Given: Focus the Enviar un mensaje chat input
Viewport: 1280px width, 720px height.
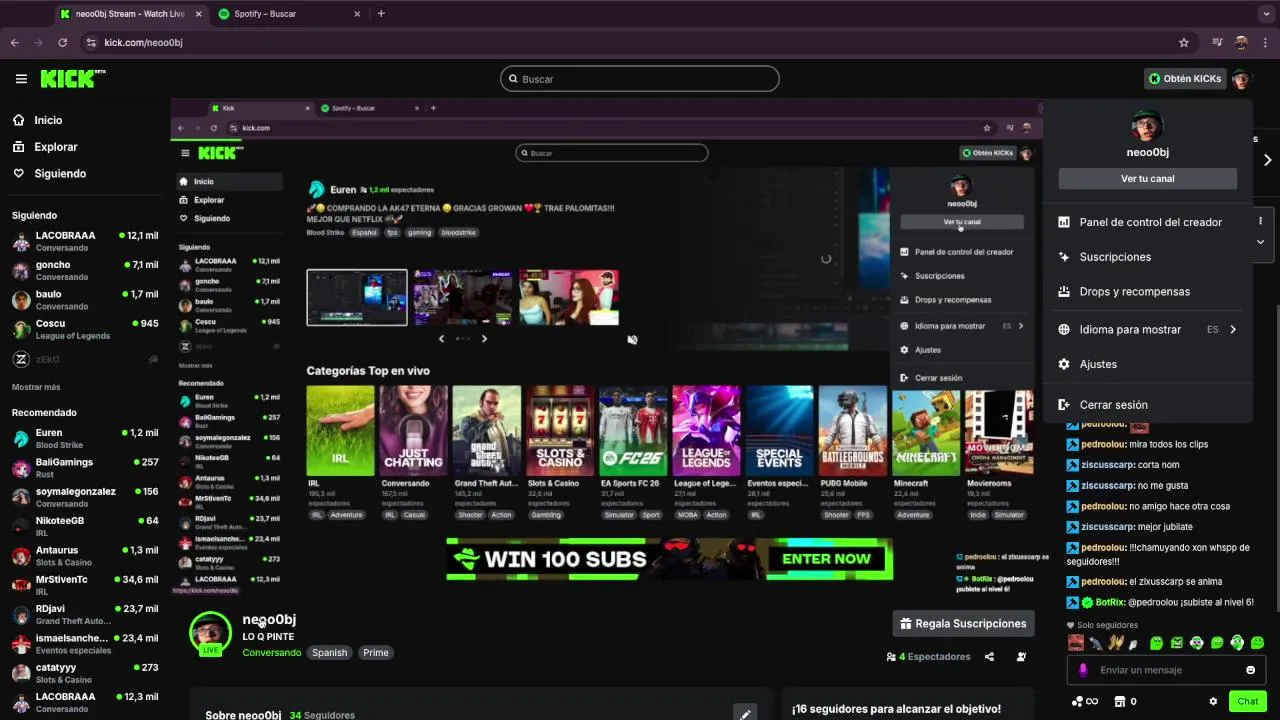Looking at the screenshot, I should point(1165,670).
